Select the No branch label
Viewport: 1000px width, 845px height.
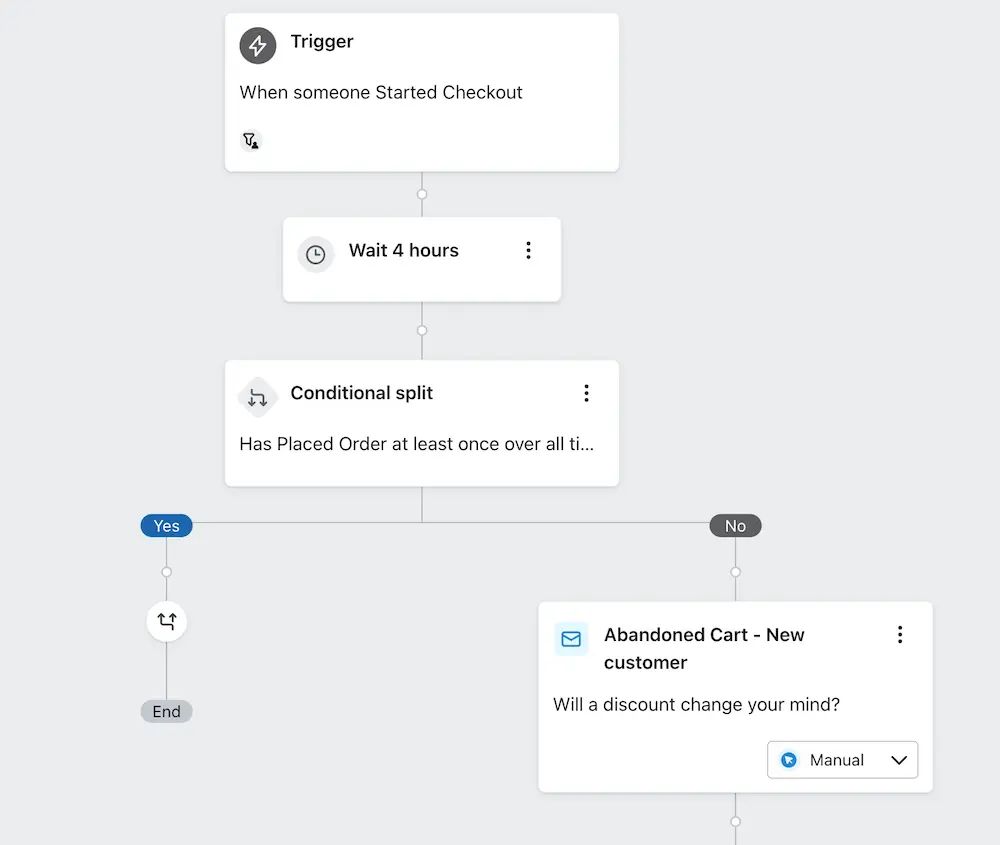click(x=735, y=526)
